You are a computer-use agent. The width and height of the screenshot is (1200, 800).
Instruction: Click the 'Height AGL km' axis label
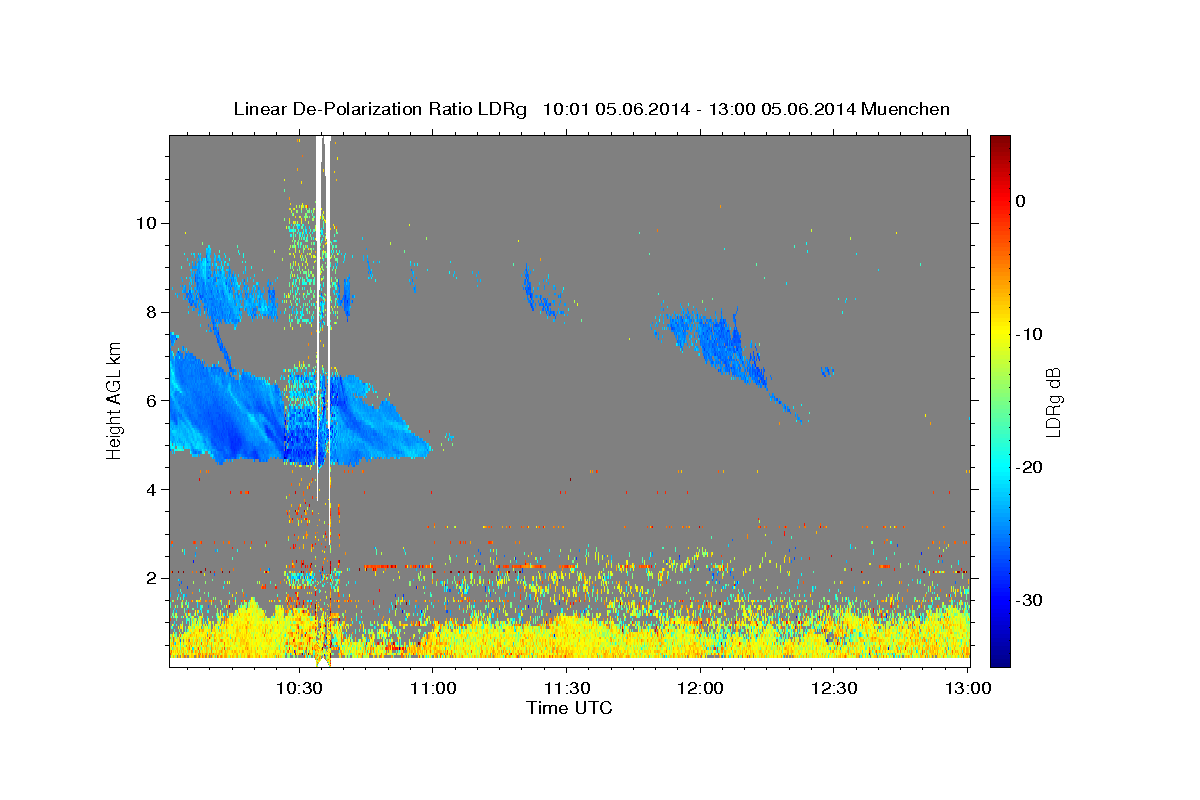[x=114, y=401]
